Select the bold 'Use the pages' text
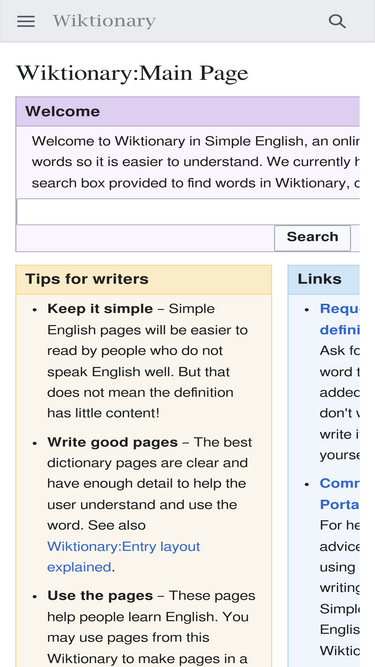 pyautogui.click(x=100, y=596)
